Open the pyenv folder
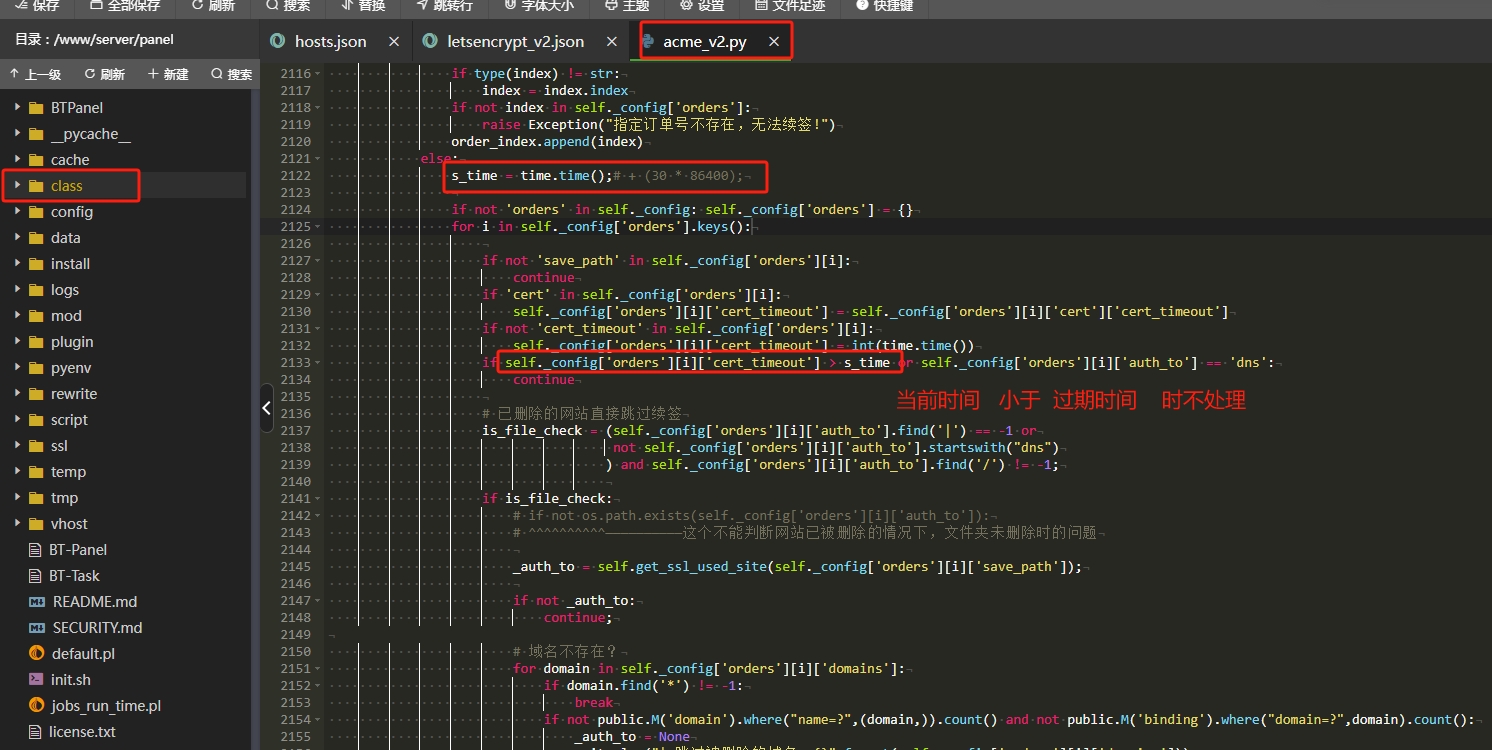This screenshot has height=750, width=1492. pyautogui.click(x=71, y=367)
